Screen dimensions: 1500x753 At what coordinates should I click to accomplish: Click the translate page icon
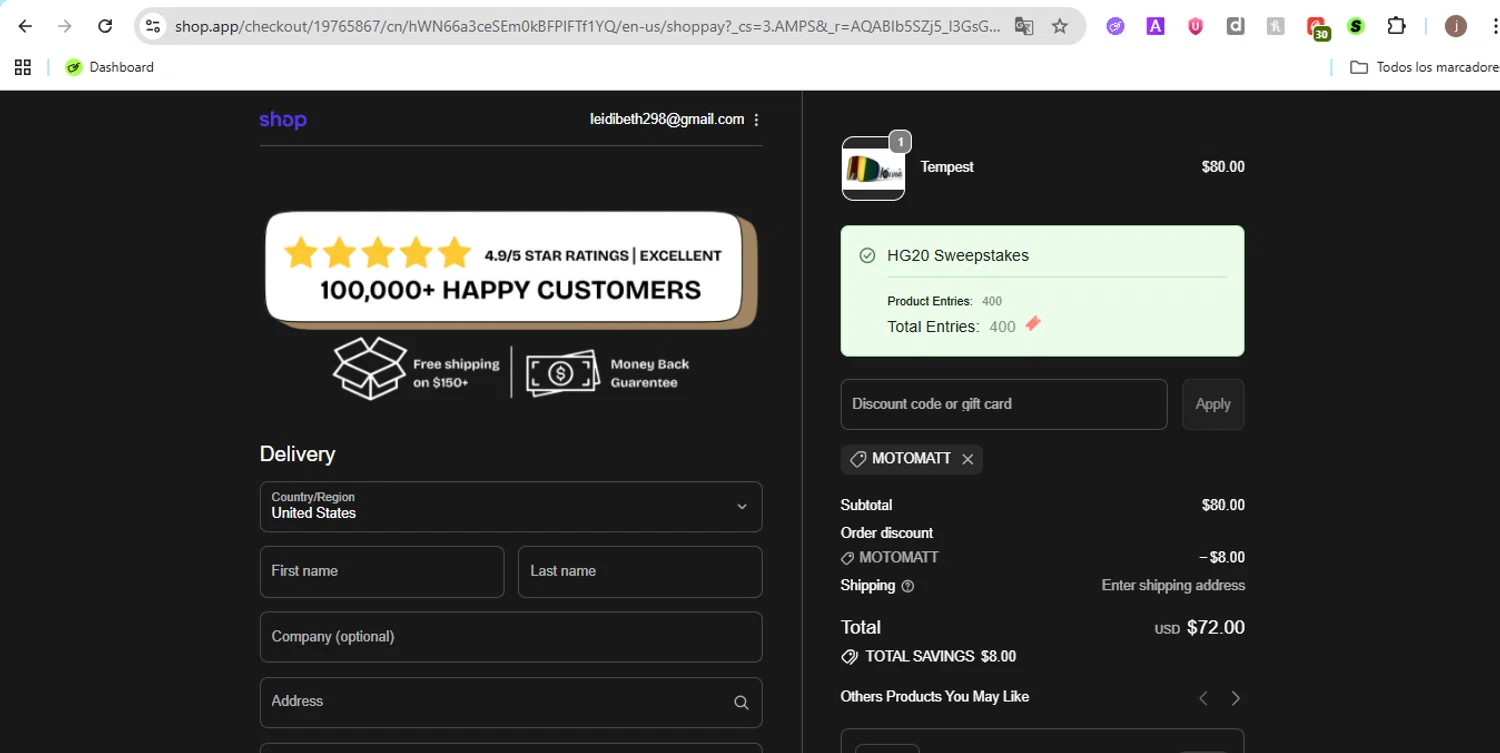(x=1023, y=27)
